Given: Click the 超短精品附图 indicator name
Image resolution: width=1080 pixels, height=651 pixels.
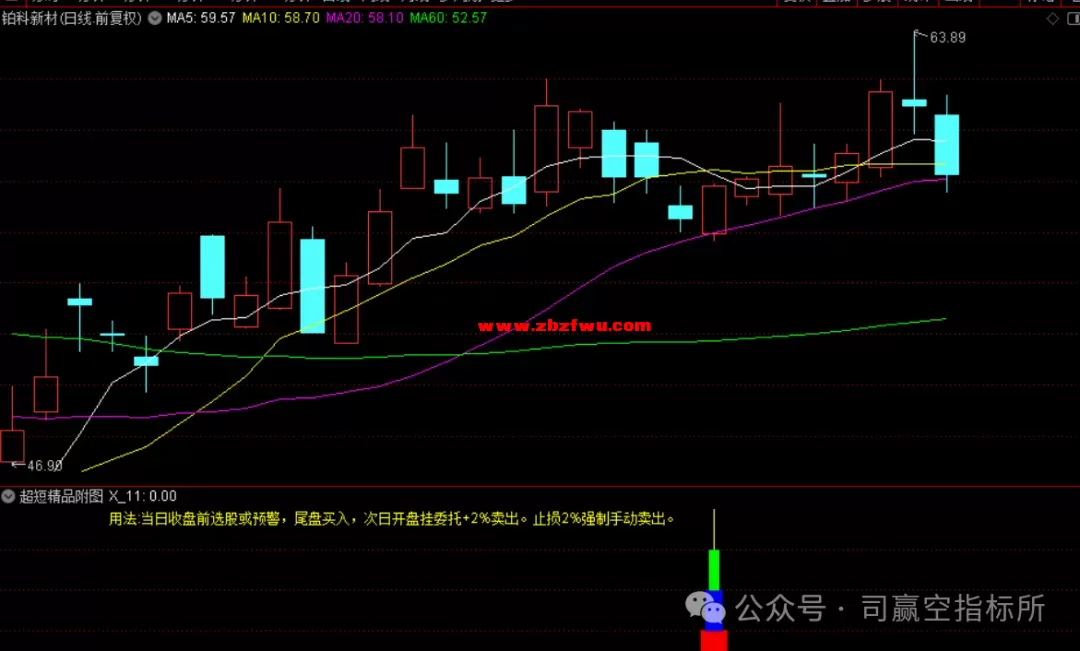Looking at the screenshot, I should [x=61, y=496].
